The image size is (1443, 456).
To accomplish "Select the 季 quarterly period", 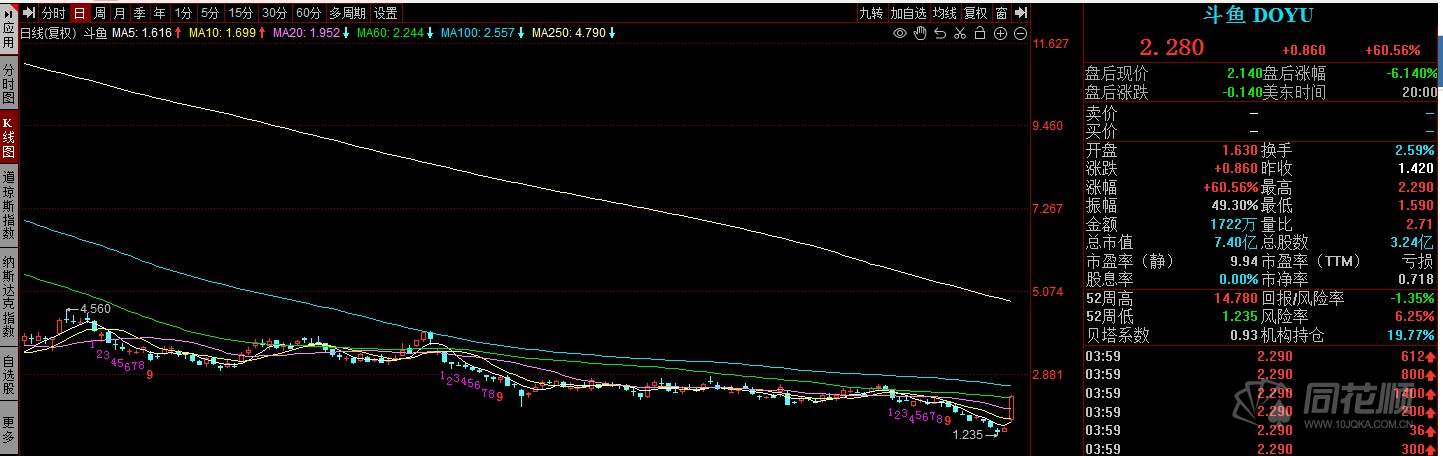I will point(139,13).
